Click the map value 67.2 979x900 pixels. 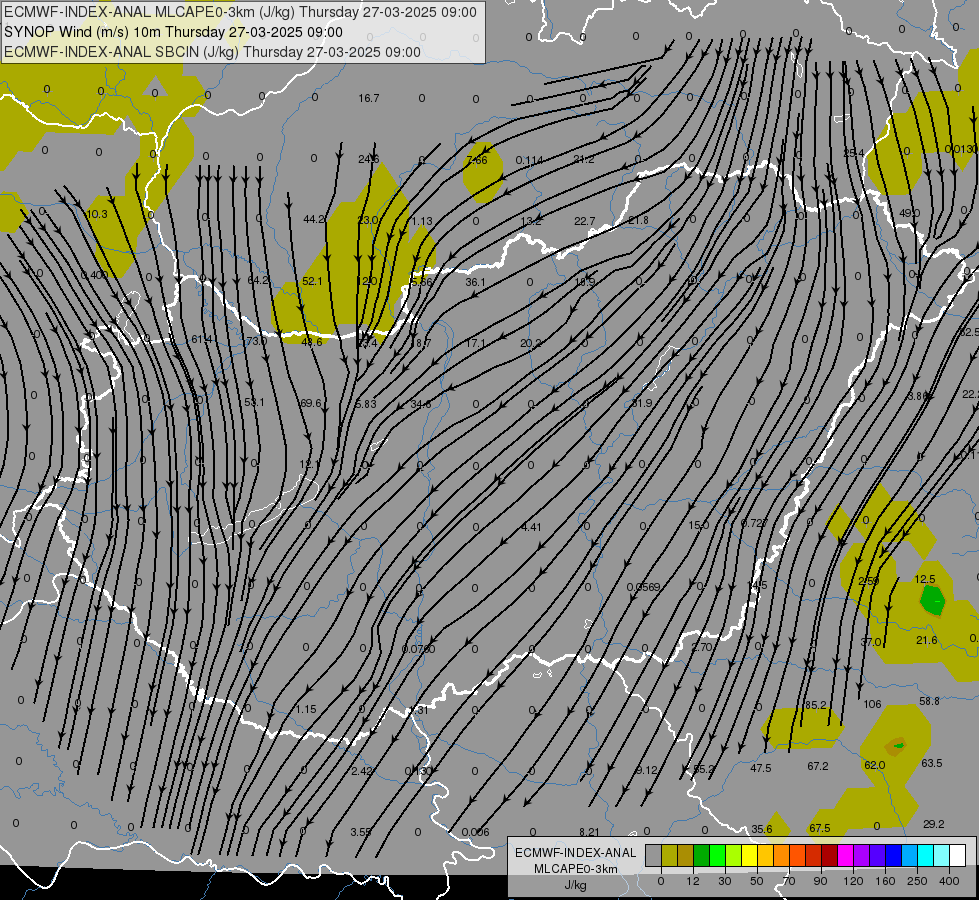pos(818,766)
